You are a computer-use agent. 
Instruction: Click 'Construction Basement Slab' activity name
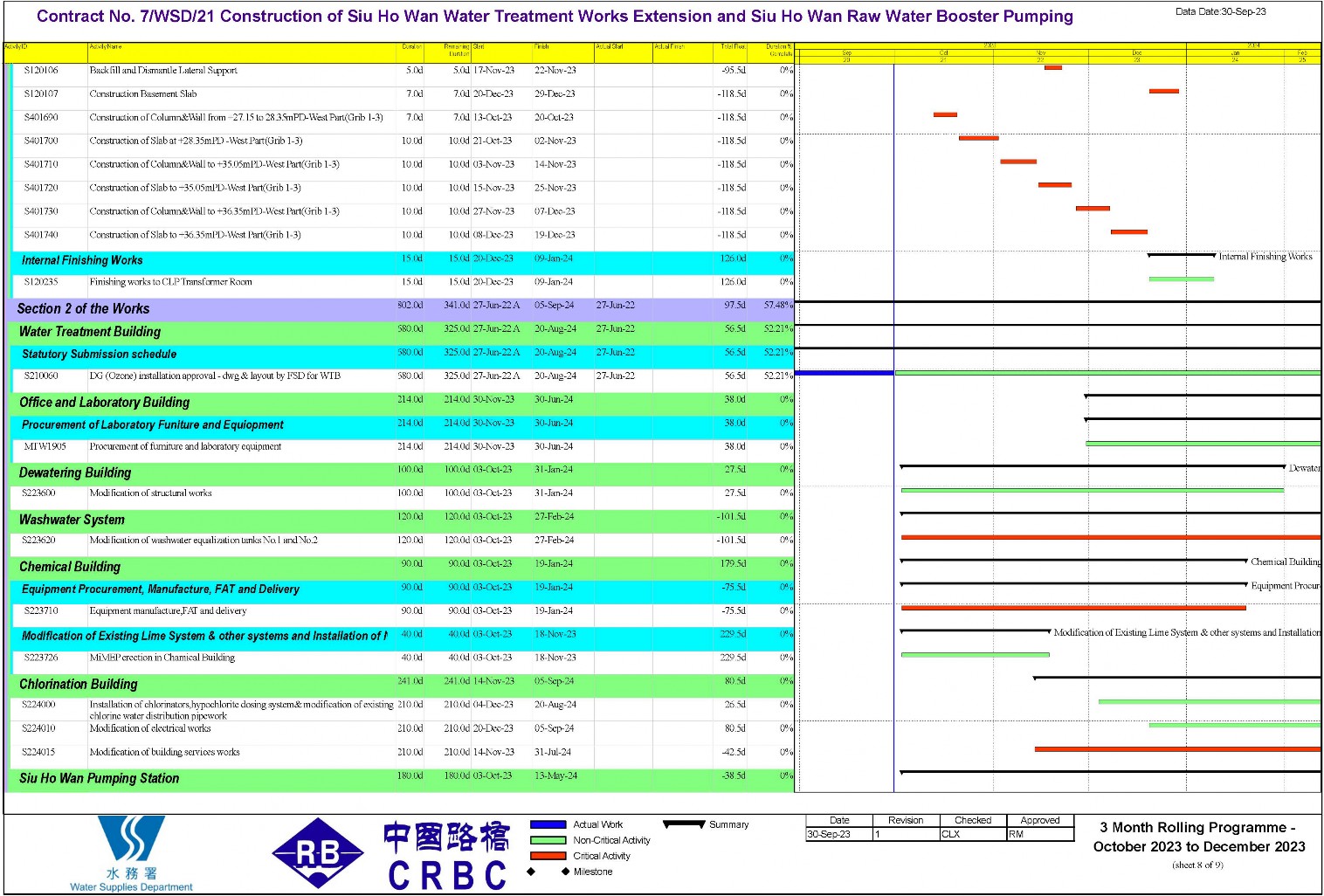[x=143, y=94]
